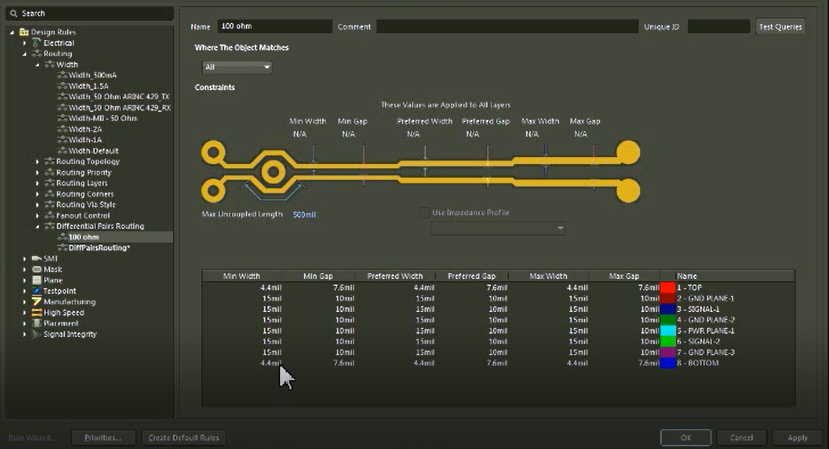Open the Where The Object Matches dropdown

tap(237, 67)
